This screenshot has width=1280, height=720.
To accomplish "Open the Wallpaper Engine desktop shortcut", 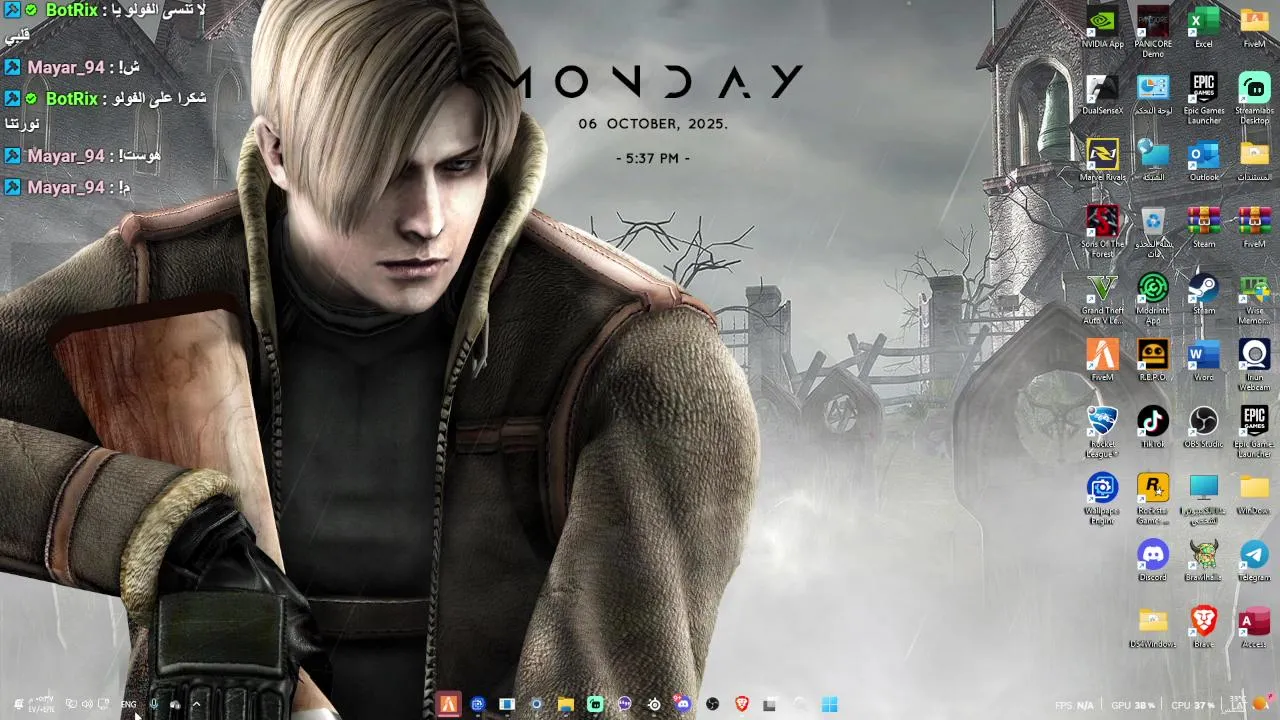I will (x=1102, y=499).
